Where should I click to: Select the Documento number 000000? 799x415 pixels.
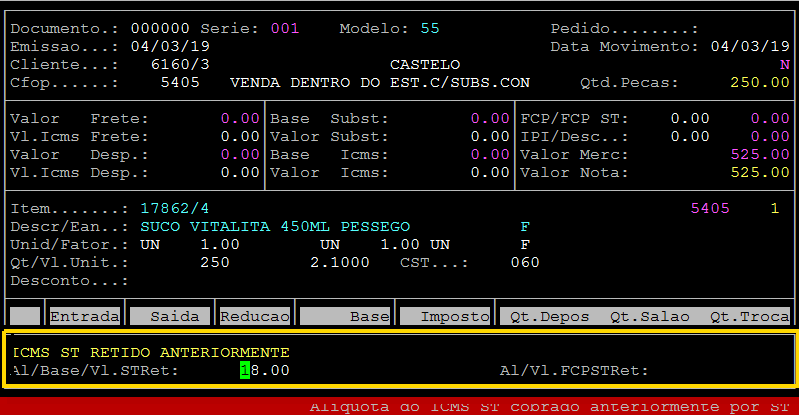point(160,28)
